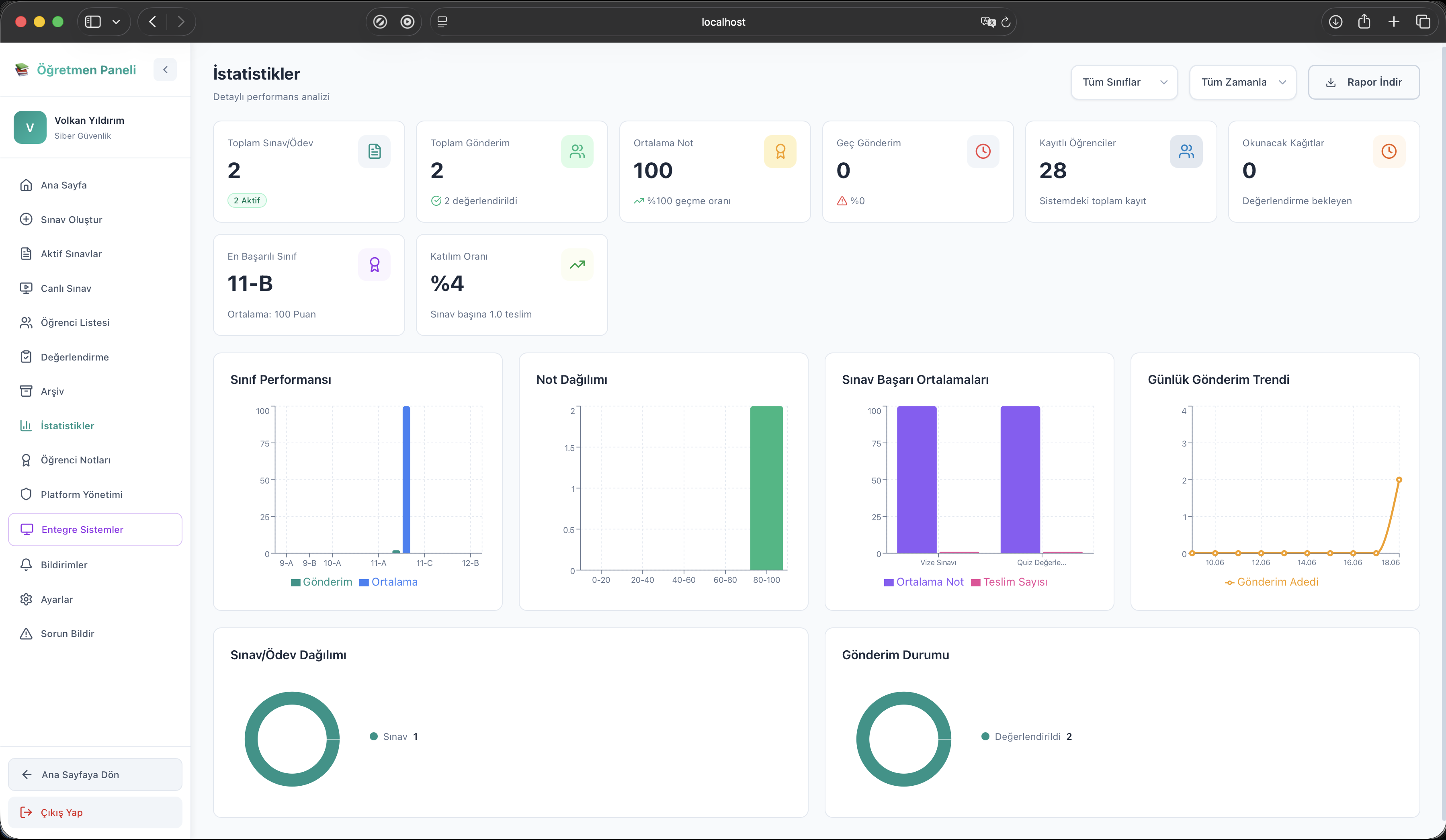The image size is (1446, 840).
Task: Click the purple Vize Sınavı bar
Action: click(916, 479)
